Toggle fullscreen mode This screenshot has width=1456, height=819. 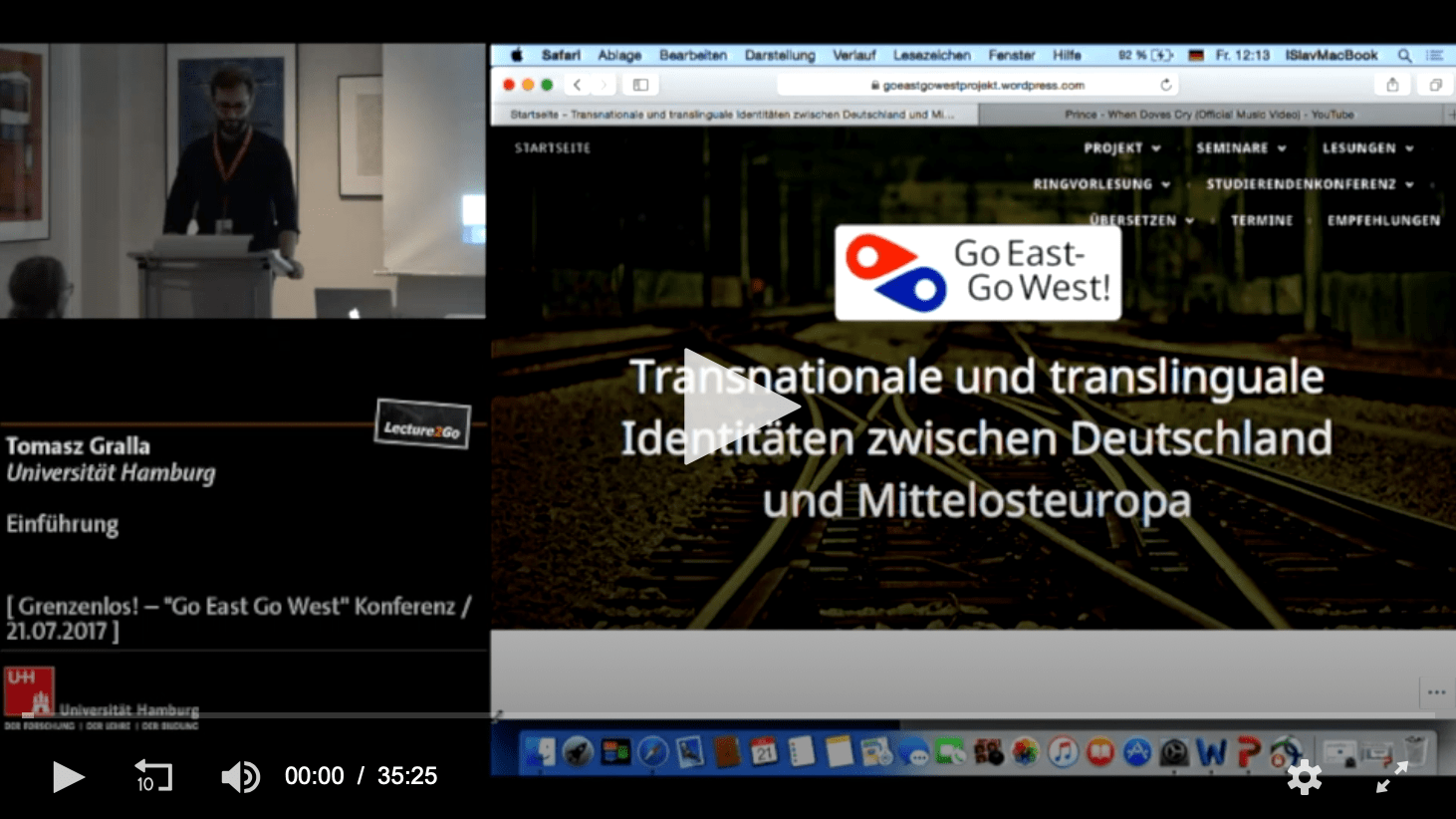pyautogui.click(x=1392, y=777)
